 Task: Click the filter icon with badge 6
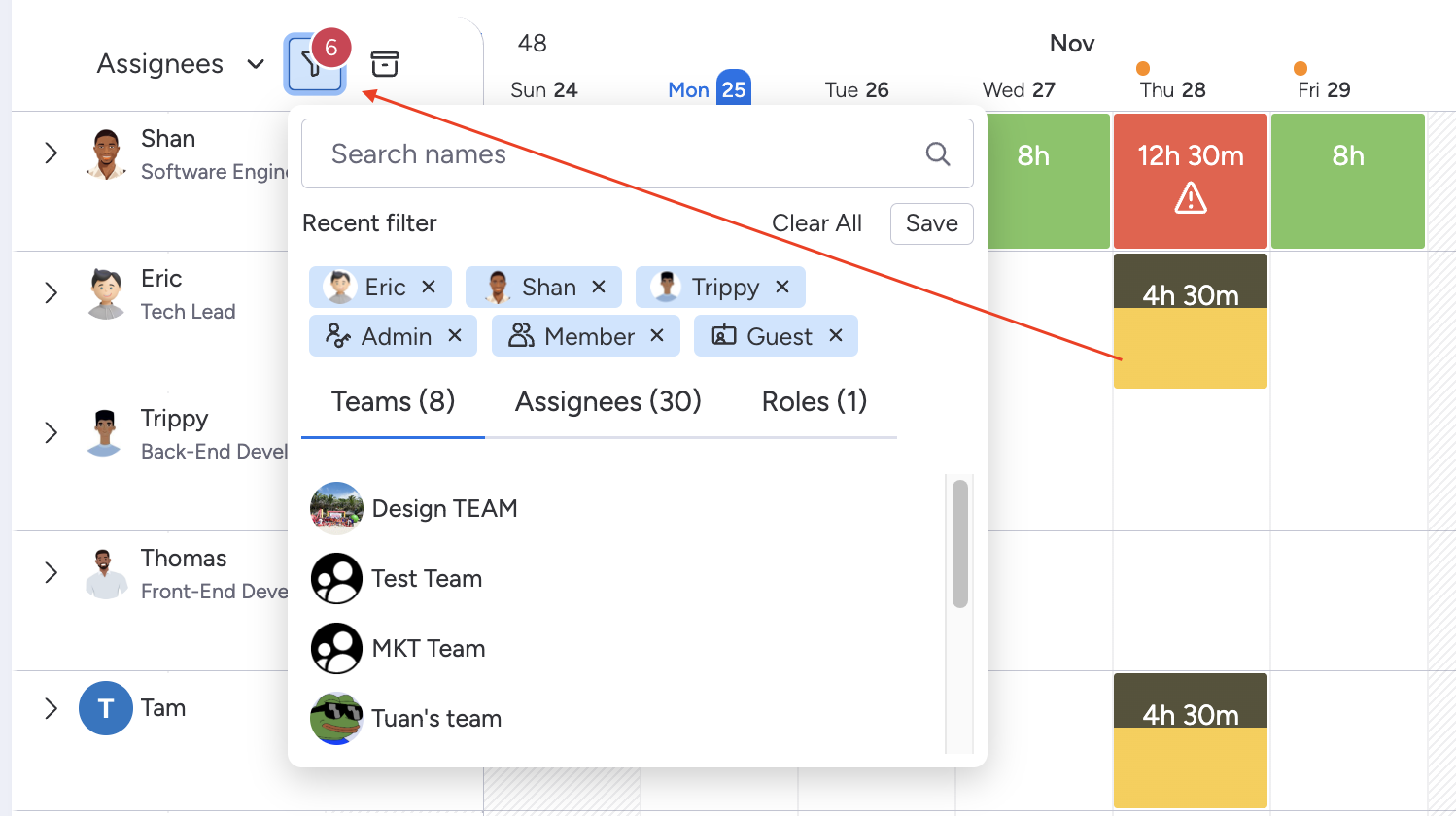coord(313,65)
